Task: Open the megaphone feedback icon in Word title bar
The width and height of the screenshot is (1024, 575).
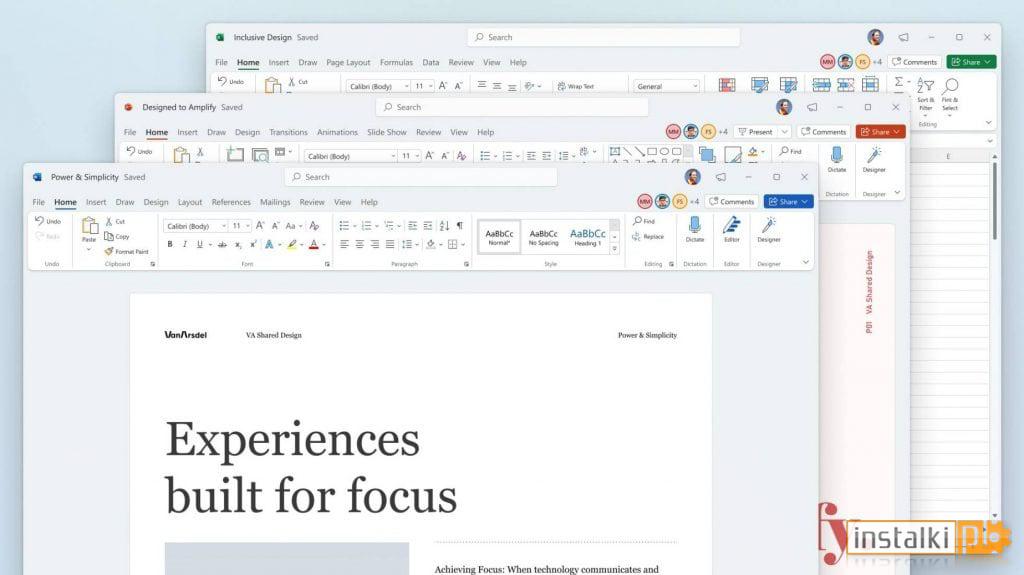Action: click(721, 177)
